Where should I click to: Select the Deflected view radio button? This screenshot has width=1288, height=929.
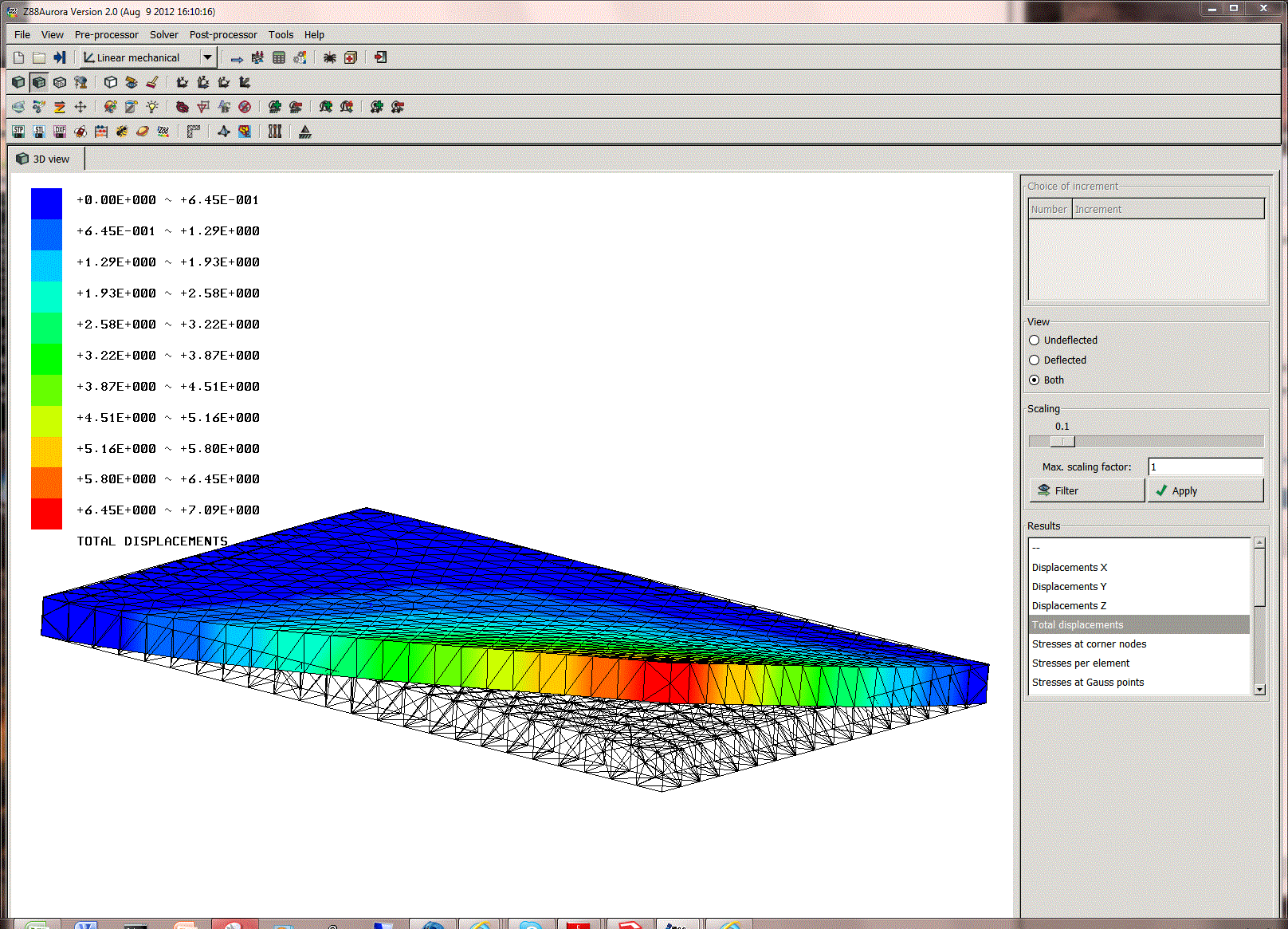click(1035, 360)
